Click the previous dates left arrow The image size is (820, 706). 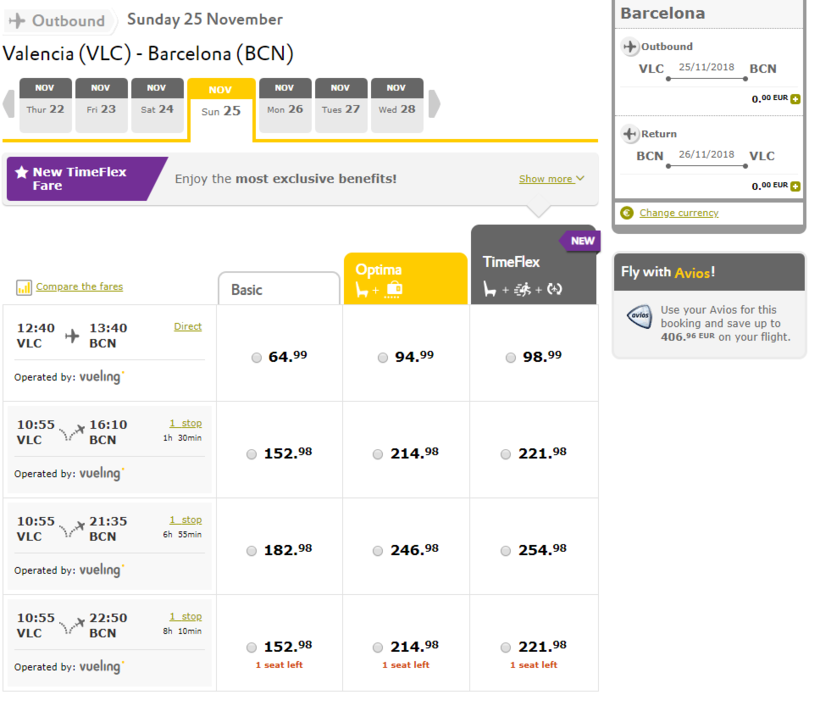(9, 104)
